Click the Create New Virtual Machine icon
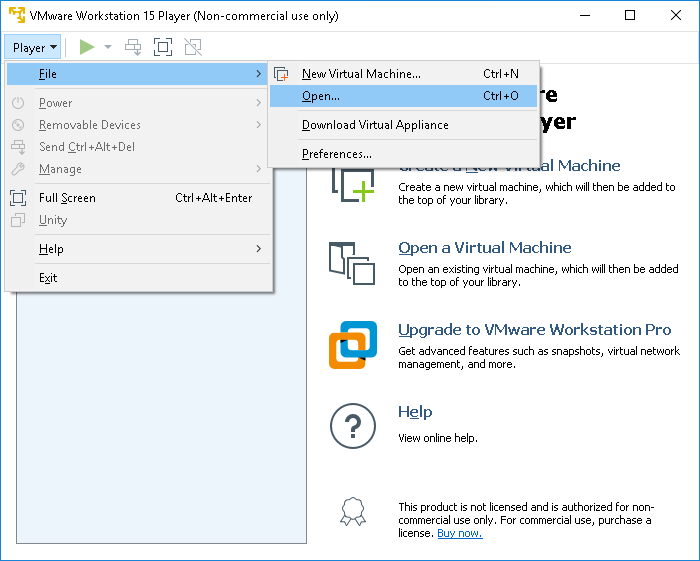This screenshot has height=561, width=700. pyautogui.click(x=353, y=185)
